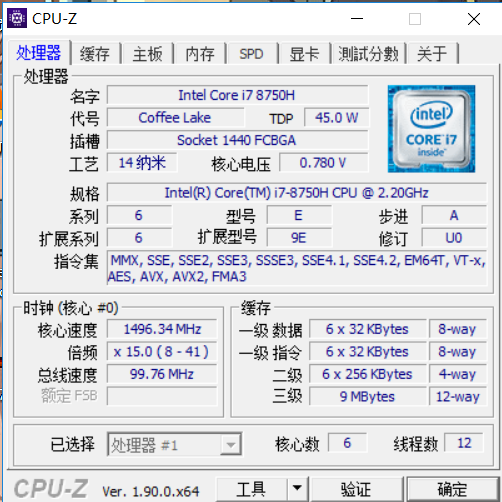Open the 显卡 tab

(x=304, y=54)
